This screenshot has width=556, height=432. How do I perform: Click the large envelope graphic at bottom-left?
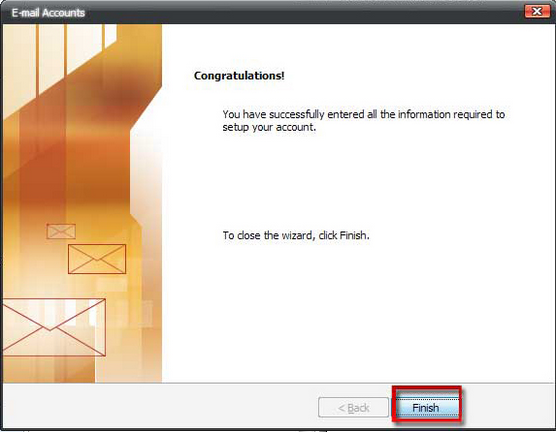pyautogui.click(x=53, y=327)
